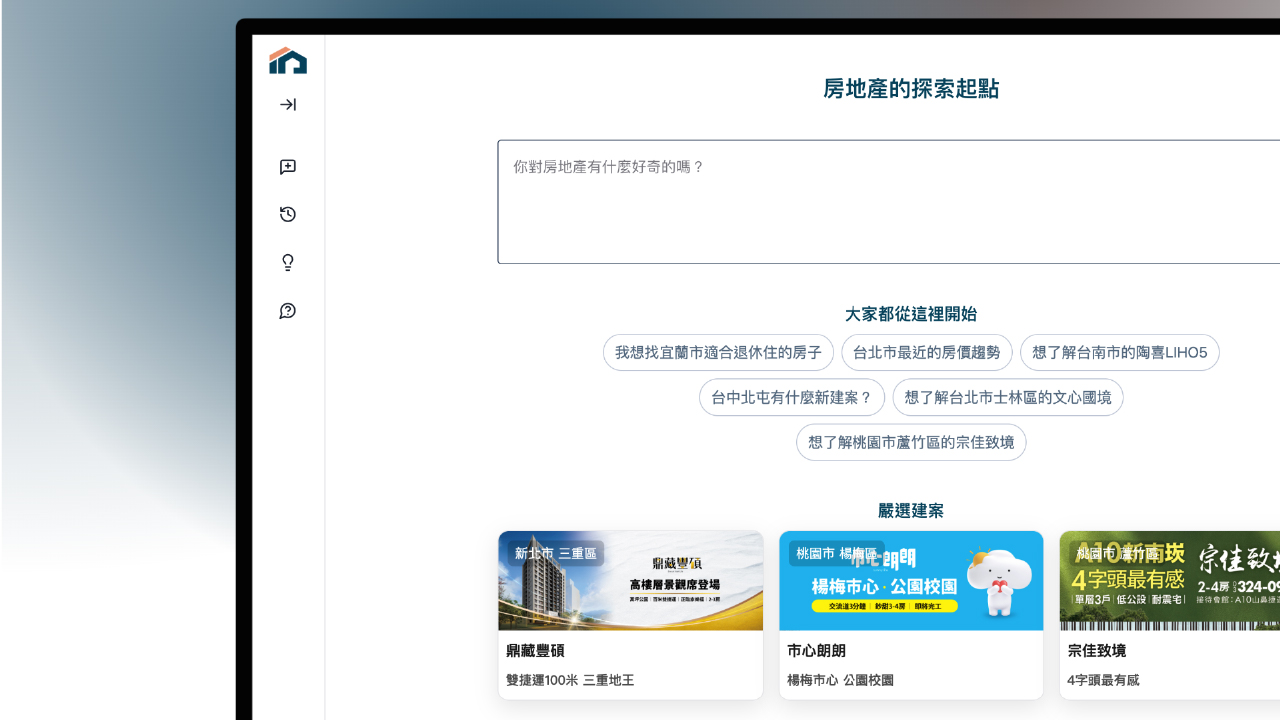Image resolution: width=1280 pixels, height=720 pixels.
Task: Tap 想了解桃園市蘆竹區的宗佳致境 chip
Action: (910, 443)
